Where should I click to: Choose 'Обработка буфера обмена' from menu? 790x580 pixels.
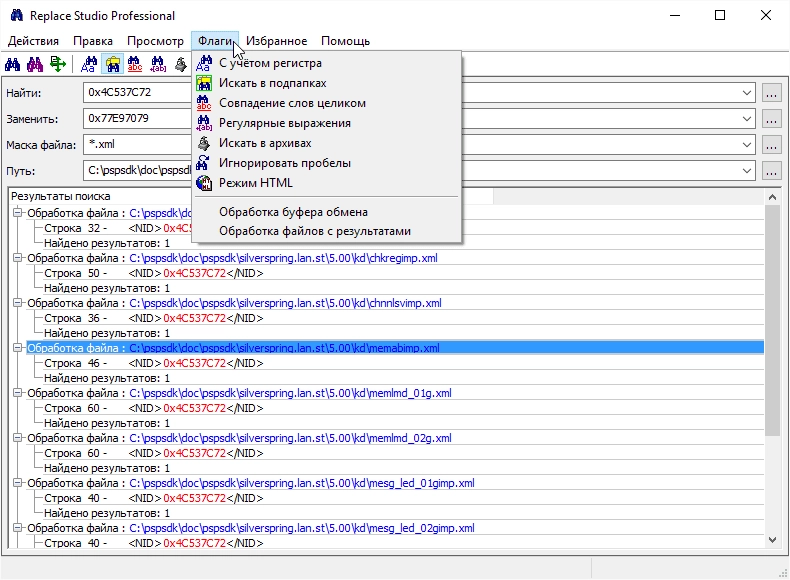(x=327, y=212)
